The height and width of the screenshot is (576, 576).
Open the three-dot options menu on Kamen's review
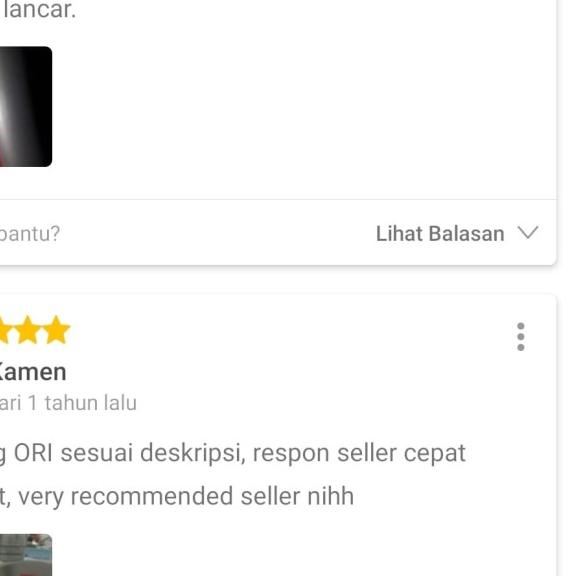(x=520, y=337)
